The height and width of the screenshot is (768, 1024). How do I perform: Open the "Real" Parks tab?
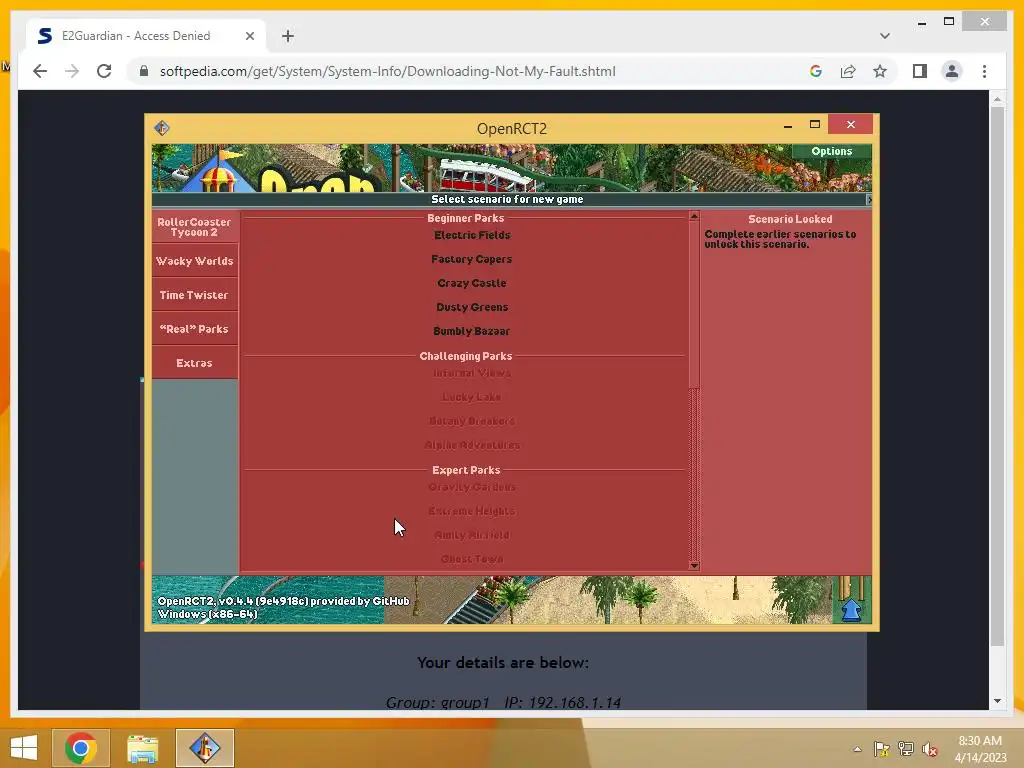tap(195, 328)
